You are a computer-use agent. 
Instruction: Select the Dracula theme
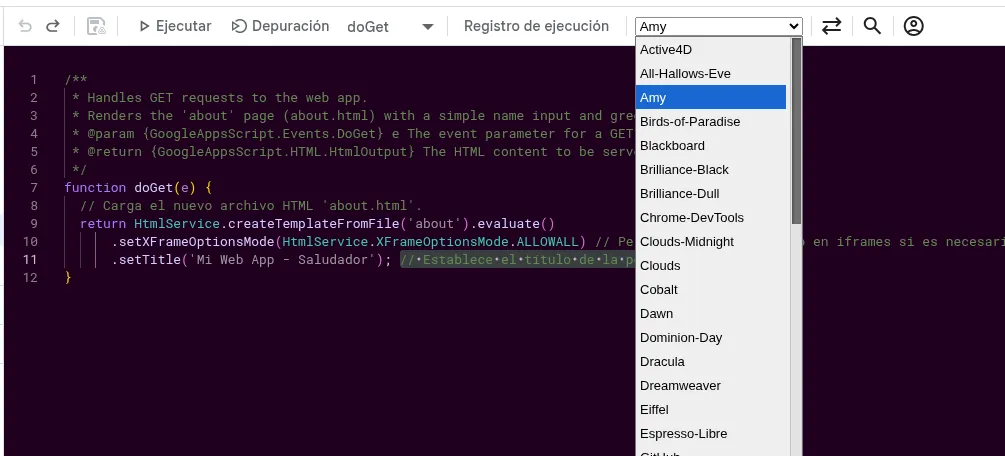[x=710, y=362]
